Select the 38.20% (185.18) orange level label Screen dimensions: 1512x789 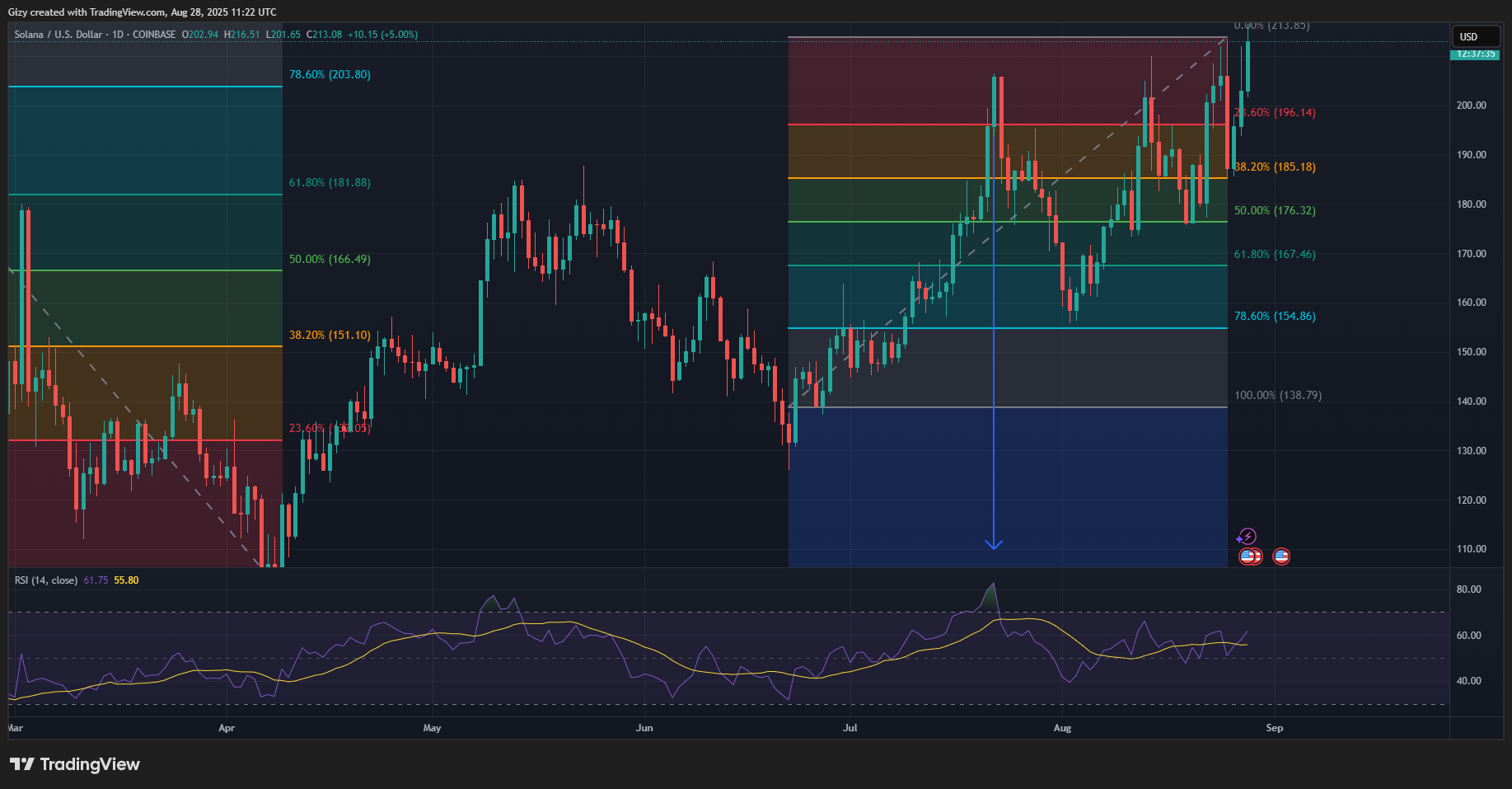point(1275,167)
